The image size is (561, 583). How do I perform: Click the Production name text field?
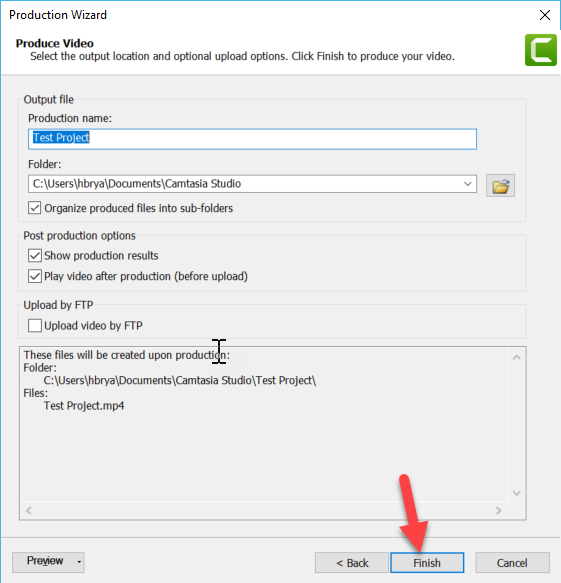(252, 139)
